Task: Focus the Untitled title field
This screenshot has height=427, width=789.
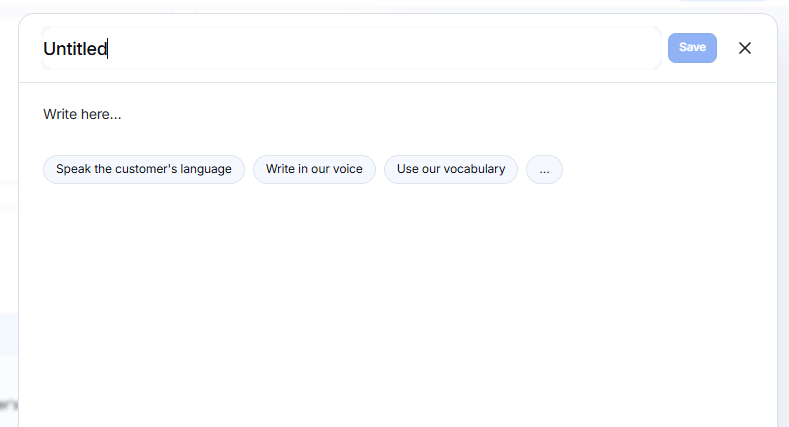Action: pyautogui.click(x=351, y=48)
